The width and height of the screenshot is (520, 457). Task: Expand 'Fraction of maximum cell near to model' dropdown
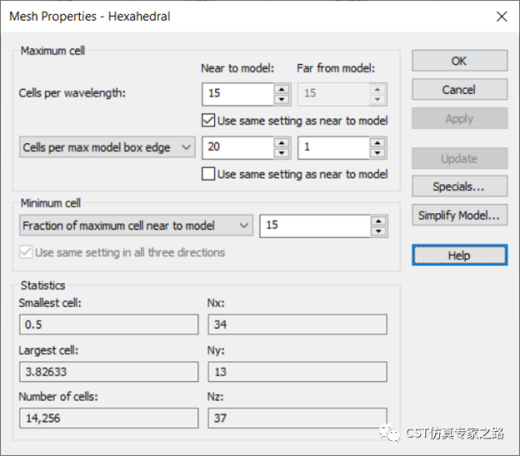pos(136,226)
